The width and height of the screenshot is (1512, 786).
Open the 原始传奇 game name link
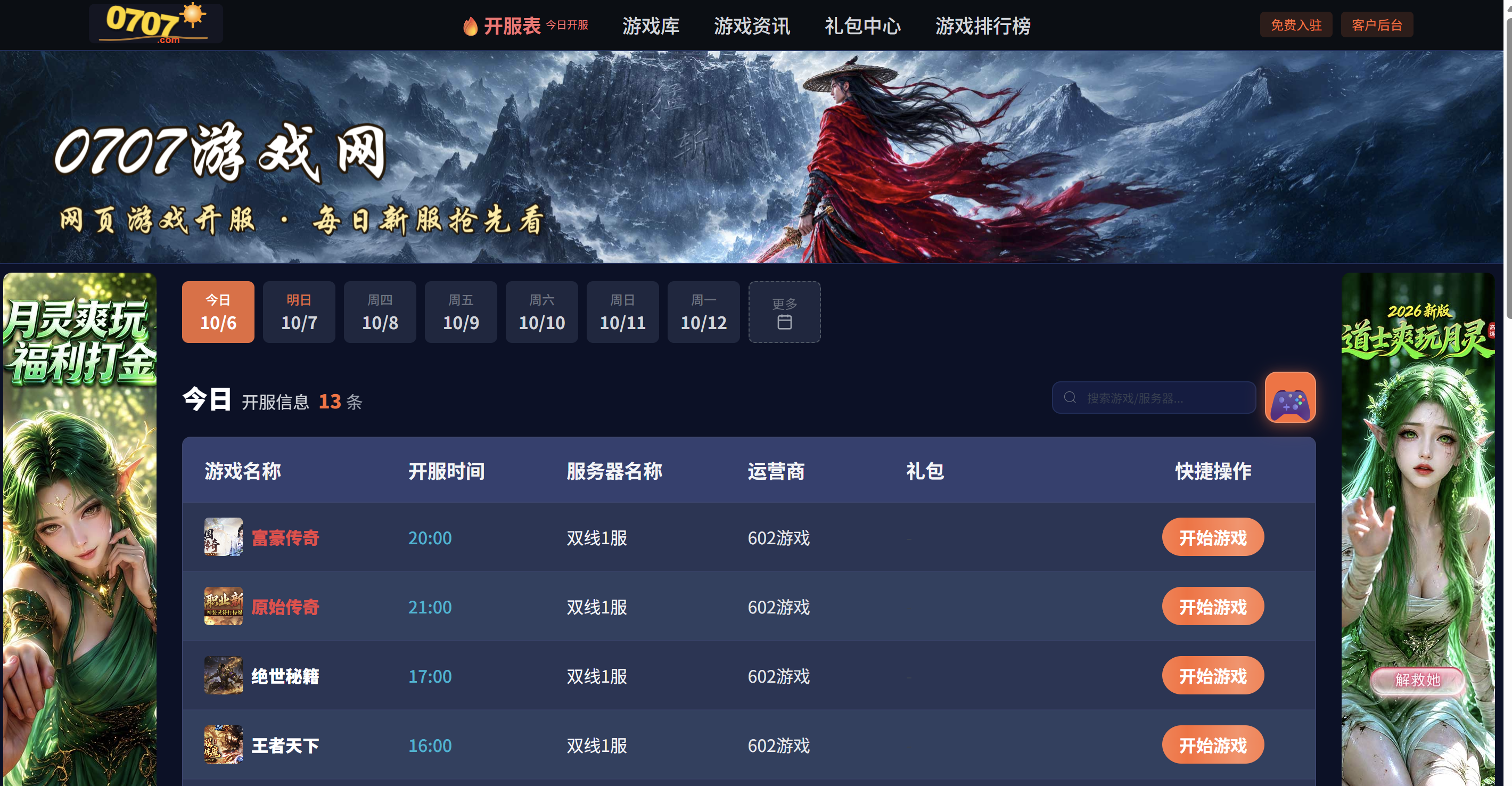pyautogui.click(x=285, y=607)
